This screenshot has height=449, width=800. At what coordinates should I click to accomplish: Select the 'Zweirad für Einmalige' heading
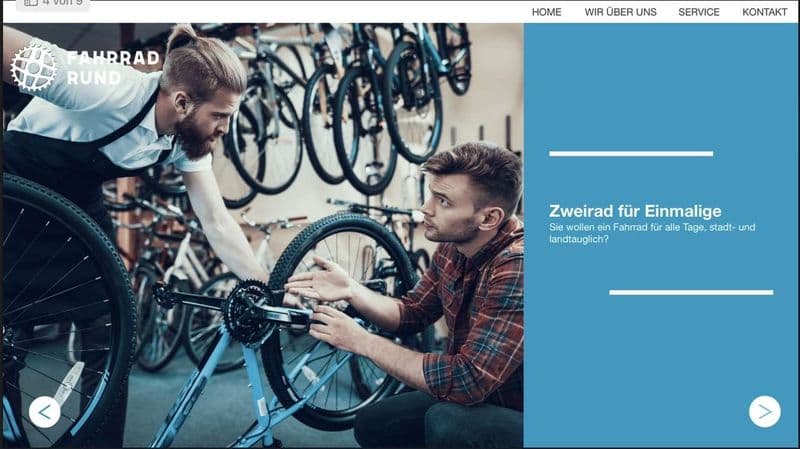click(635, 211)
